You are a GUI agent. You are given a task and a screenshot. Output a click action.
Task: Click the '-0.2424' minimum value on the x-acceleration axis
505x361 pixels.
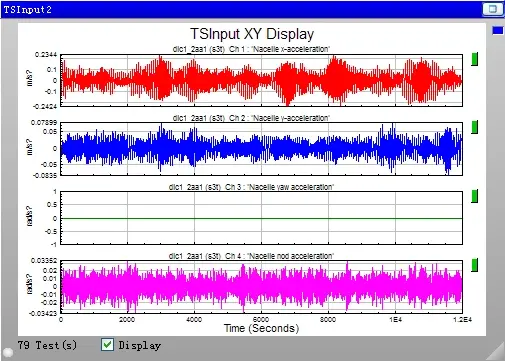45,106
